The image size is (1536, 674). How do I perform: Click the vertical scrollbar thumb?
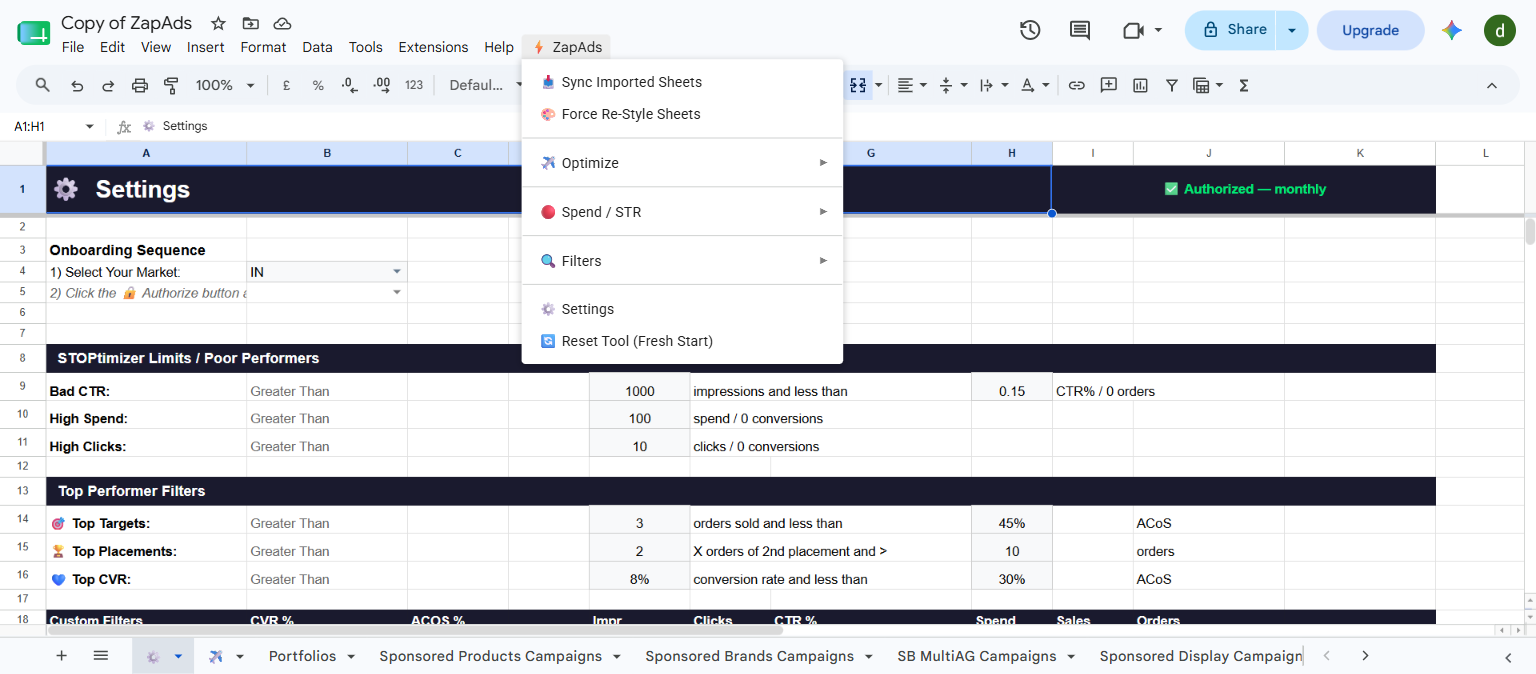tap(1529, 231)
